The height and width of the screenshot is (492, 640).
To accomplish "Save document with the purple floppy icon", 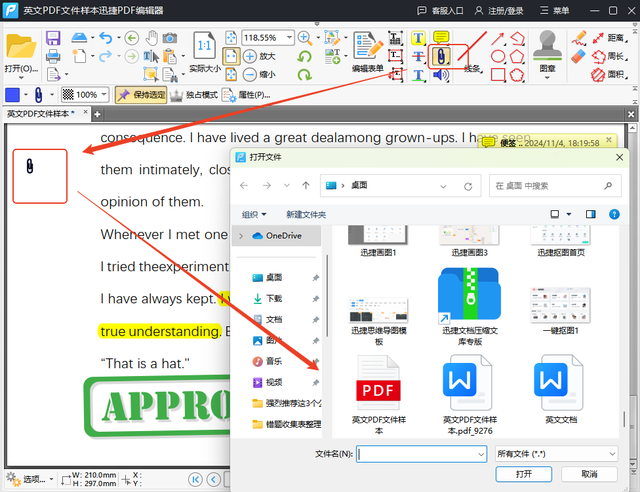I will pyautogui.click(x=53, y=38).
